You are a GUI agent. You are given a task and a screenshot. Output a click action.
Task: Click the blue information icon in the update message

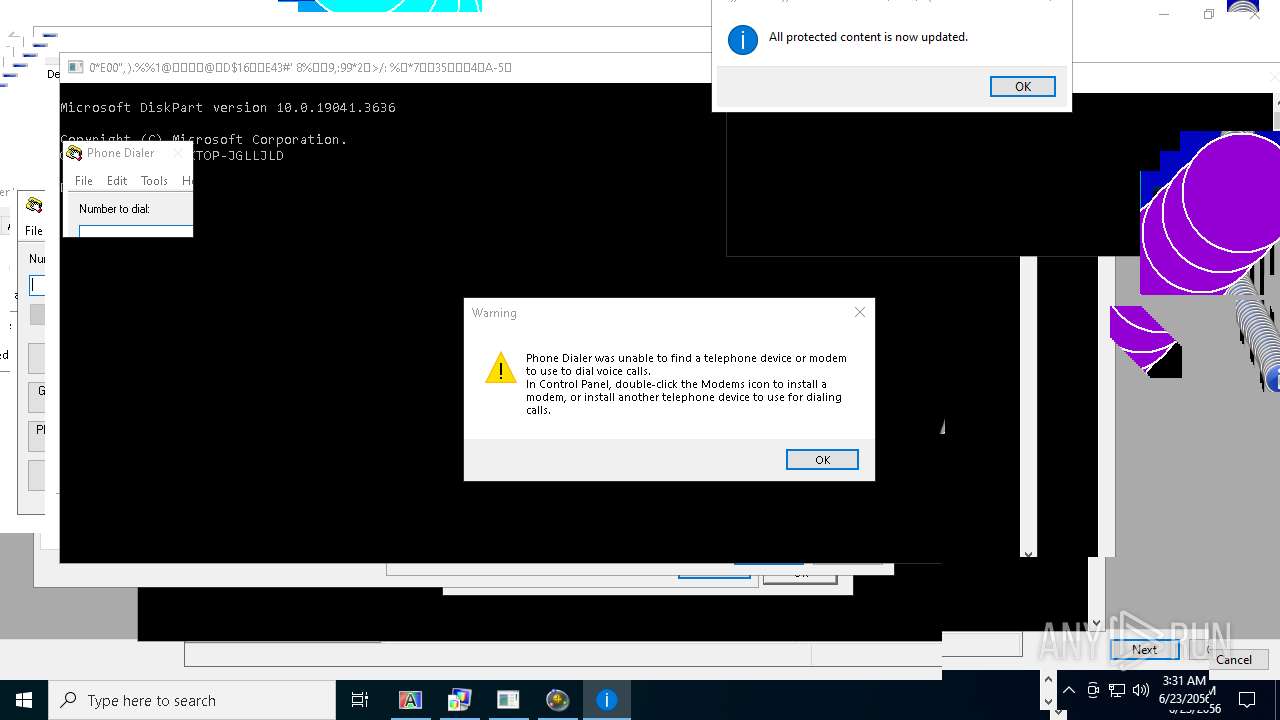pos(742,40)
